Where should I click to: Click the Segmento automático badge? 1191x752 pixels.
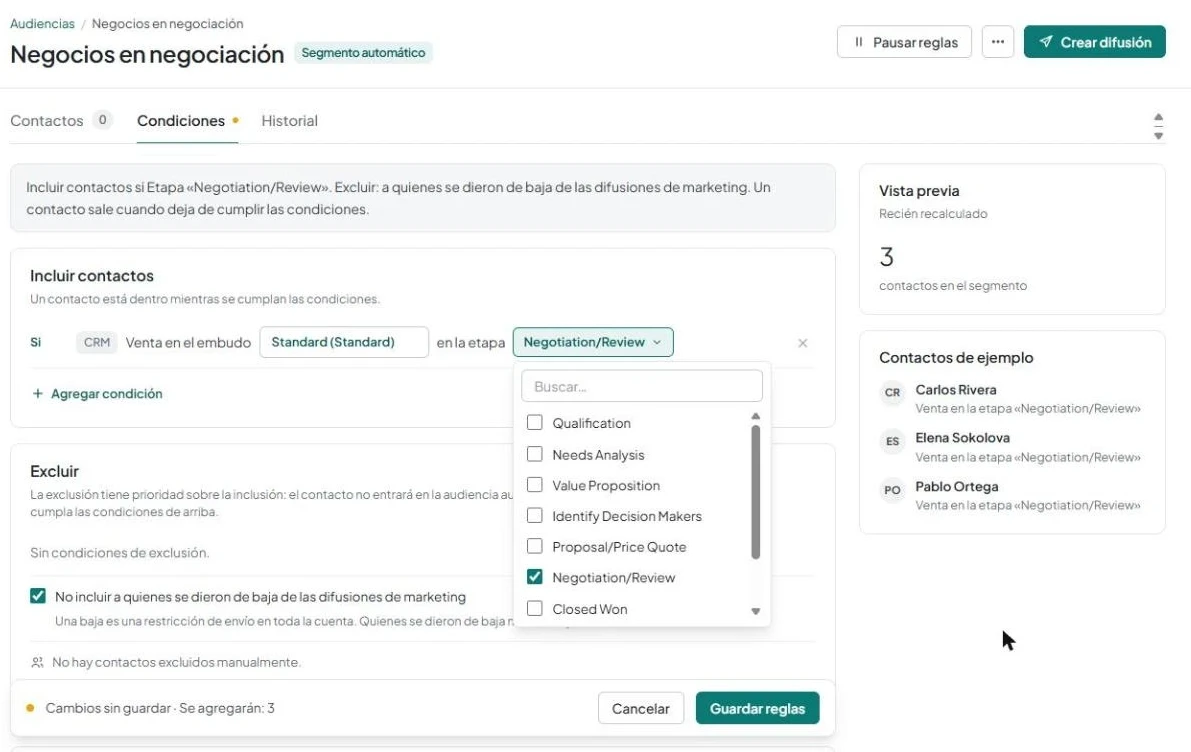pyautogui.click(x=363, y=52)
